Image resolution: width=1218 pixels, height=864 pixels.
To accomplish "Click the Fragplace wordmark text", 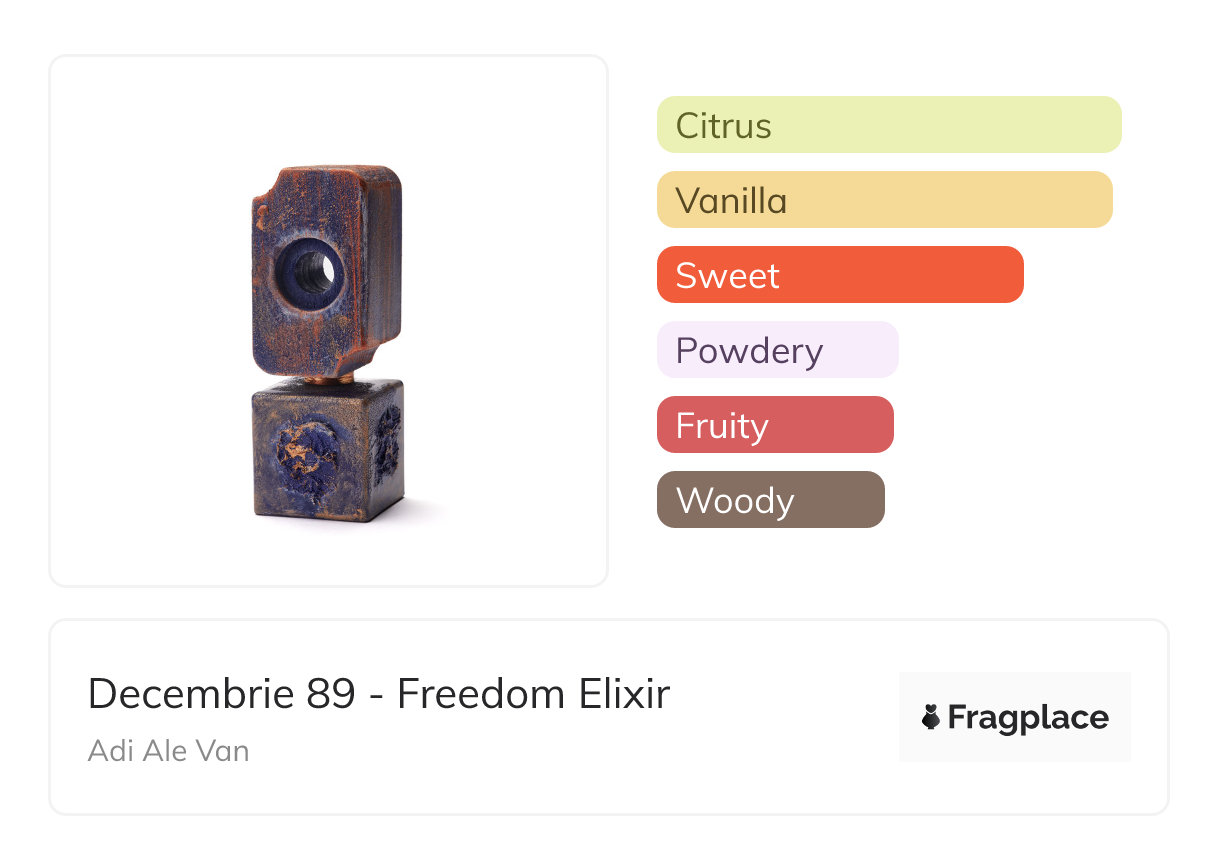I will 1028,718.
